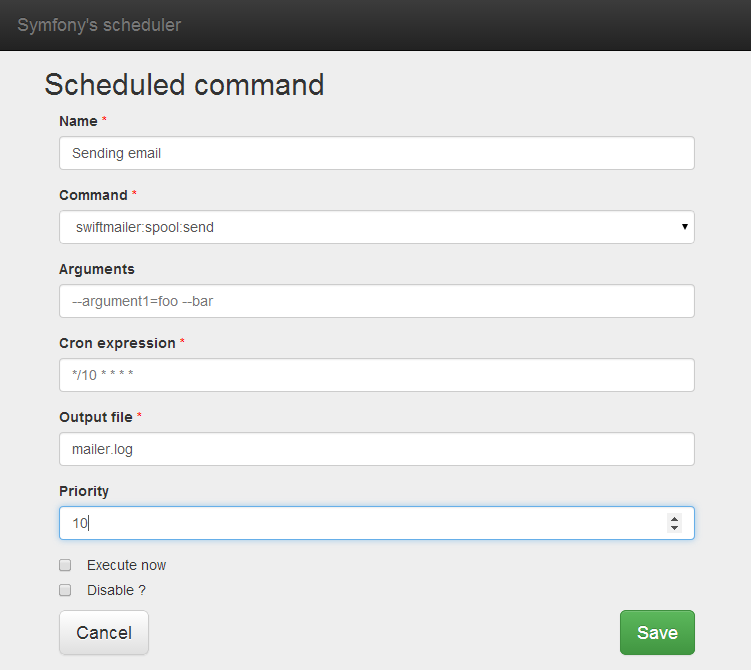The image size is (751, 670).
Task: Click the Priority field label
Action: point(84,491)
